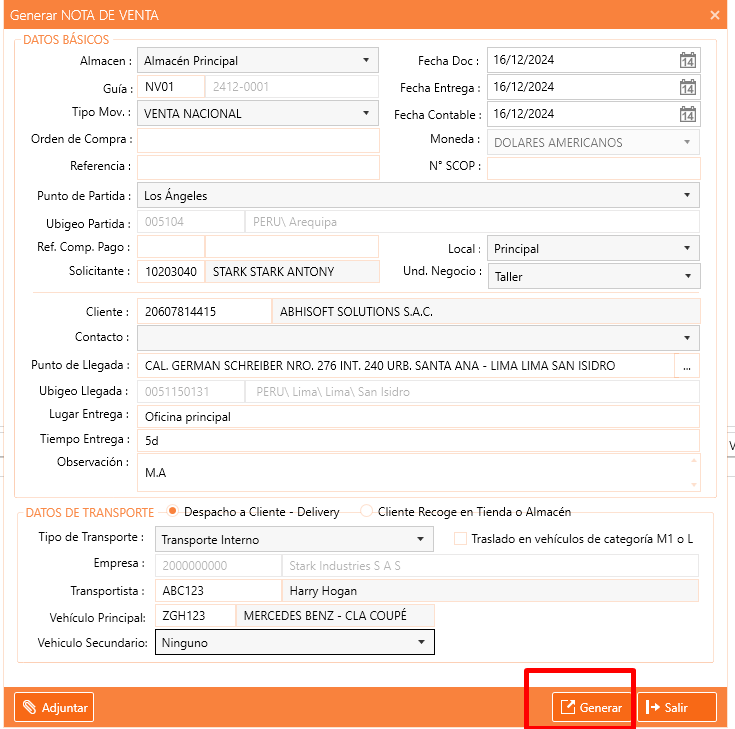Viewport: 735px width, 729px height.
Task: Click the N° SCOP input field
Action: pos(594,168)
